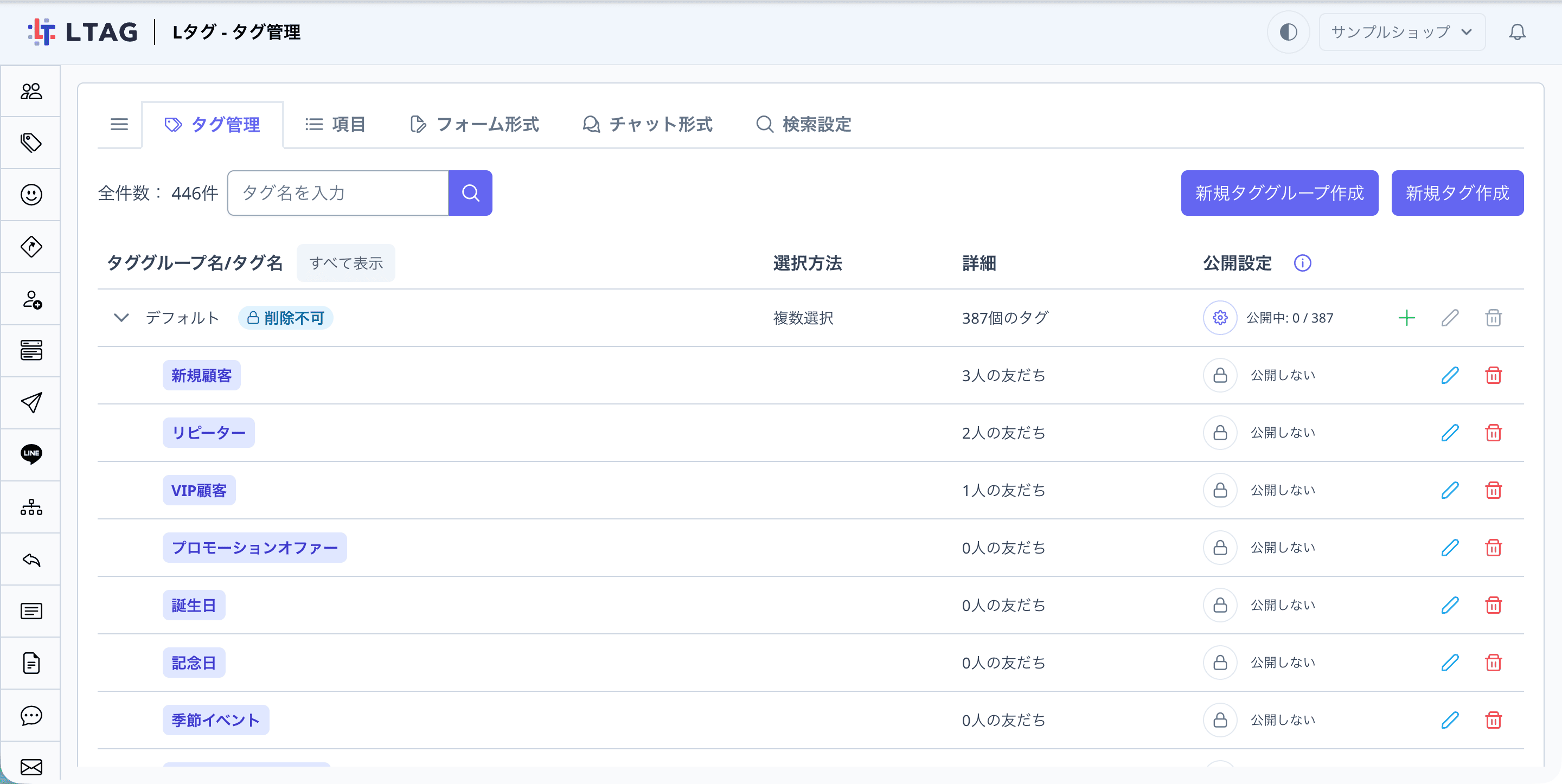Click the reply arrow sidebar icon
This screenshot has height=784, width=1562.
click(x=31, y=559)
